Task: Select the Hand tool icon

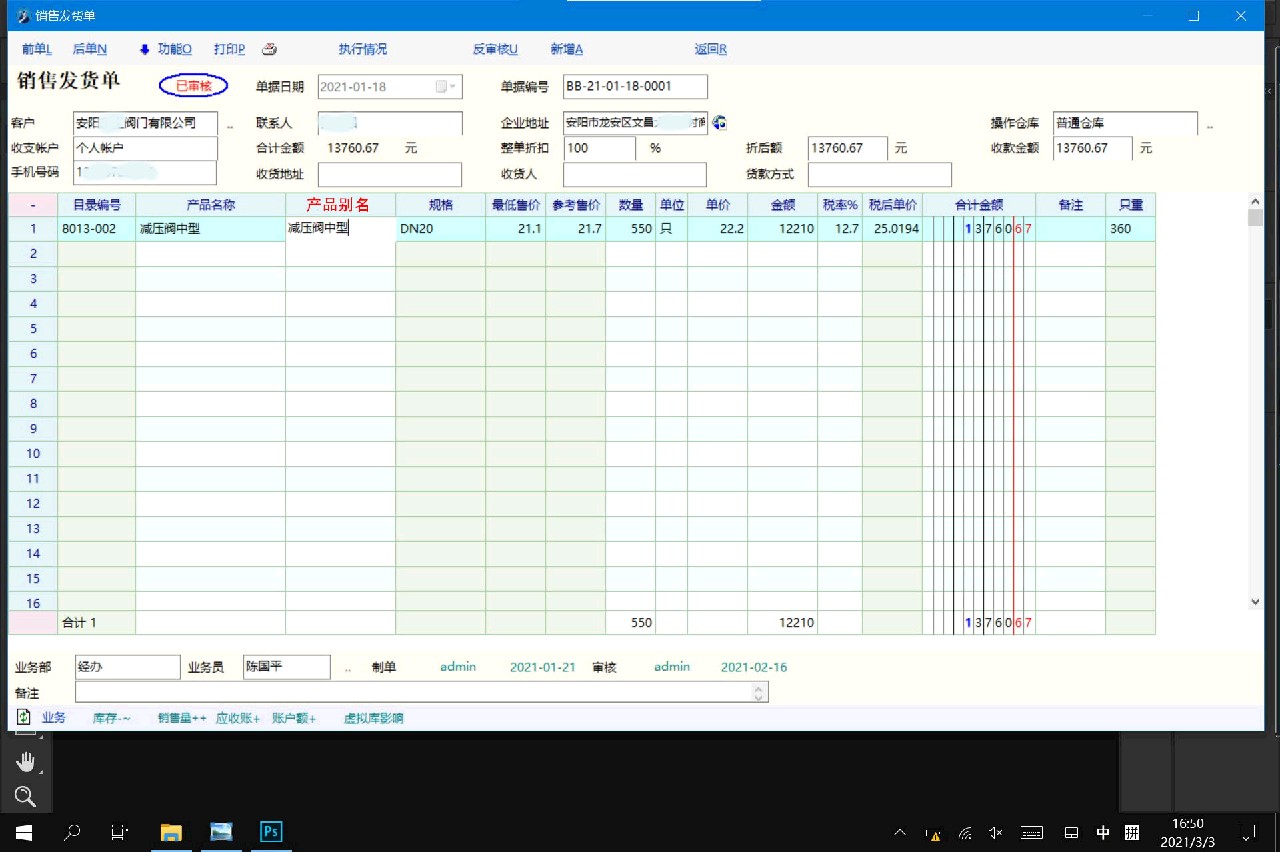Action: pyautogui.click(x=25, y=762)
